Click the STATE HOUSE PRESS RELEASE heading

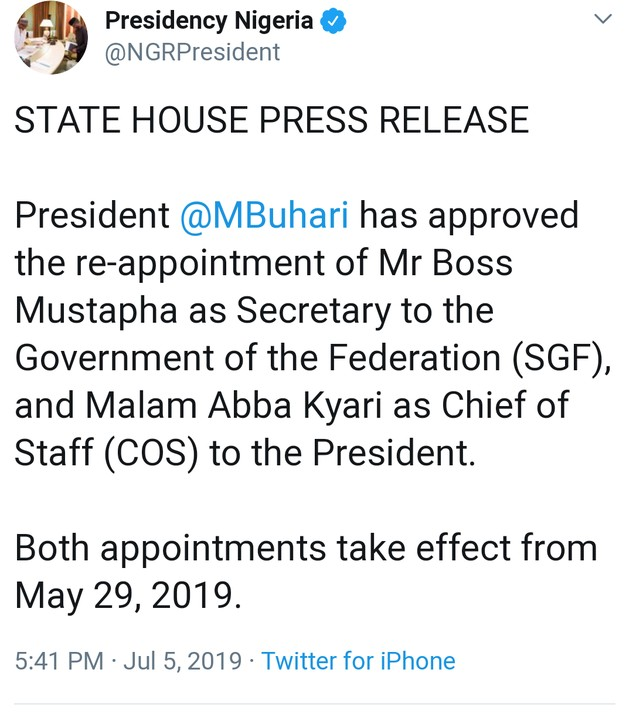(x=271, y=121)
